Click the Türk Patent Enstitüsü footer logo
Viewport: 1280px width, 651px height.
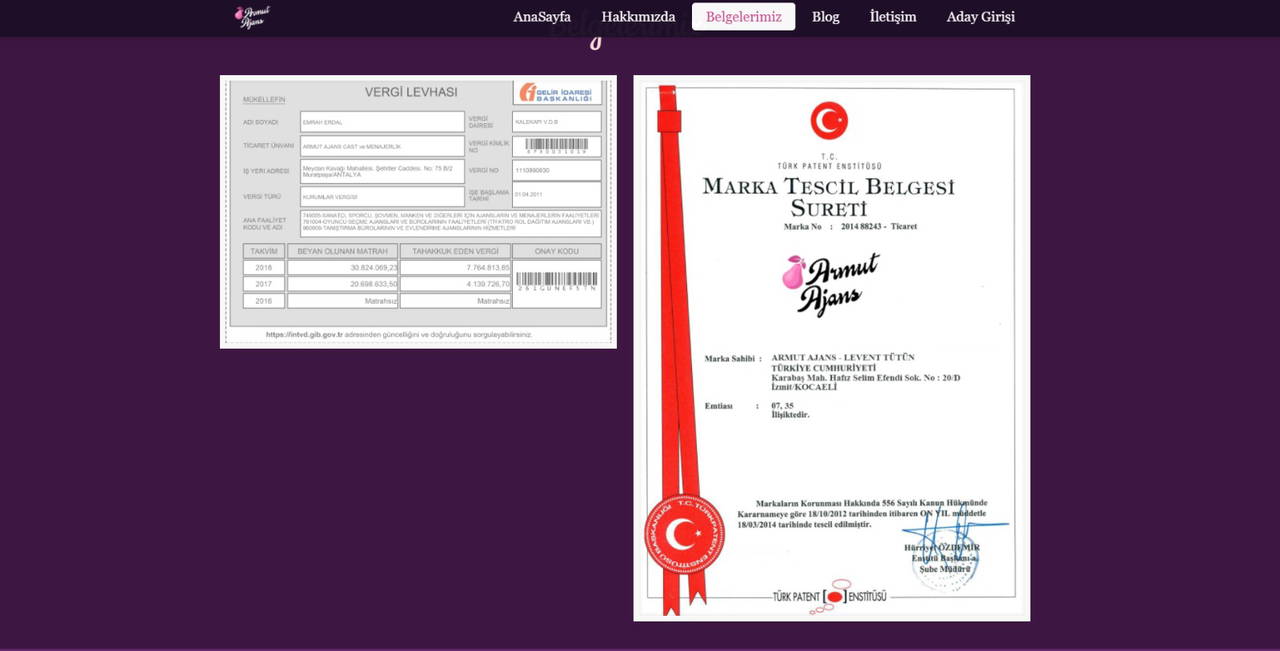[829, 596]
